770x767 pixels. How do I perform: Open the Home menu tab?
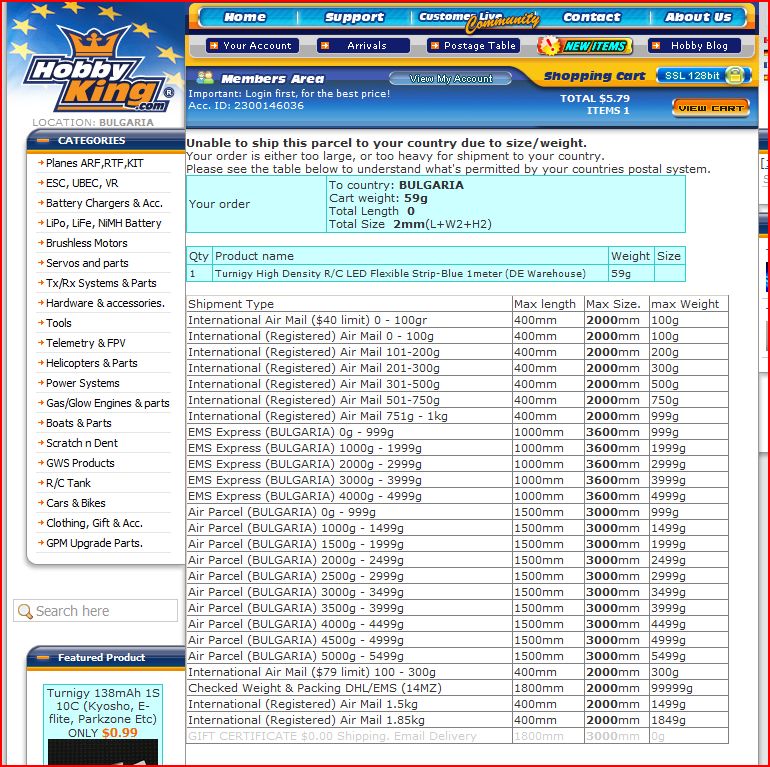[x=245, y=17]
